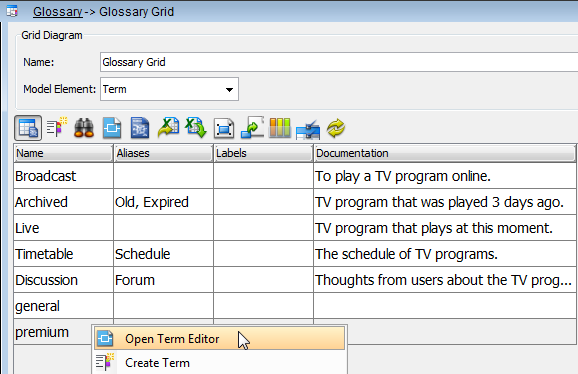Click the visualize shape arrow icon

pyautogui.click(x=252, y=127)
